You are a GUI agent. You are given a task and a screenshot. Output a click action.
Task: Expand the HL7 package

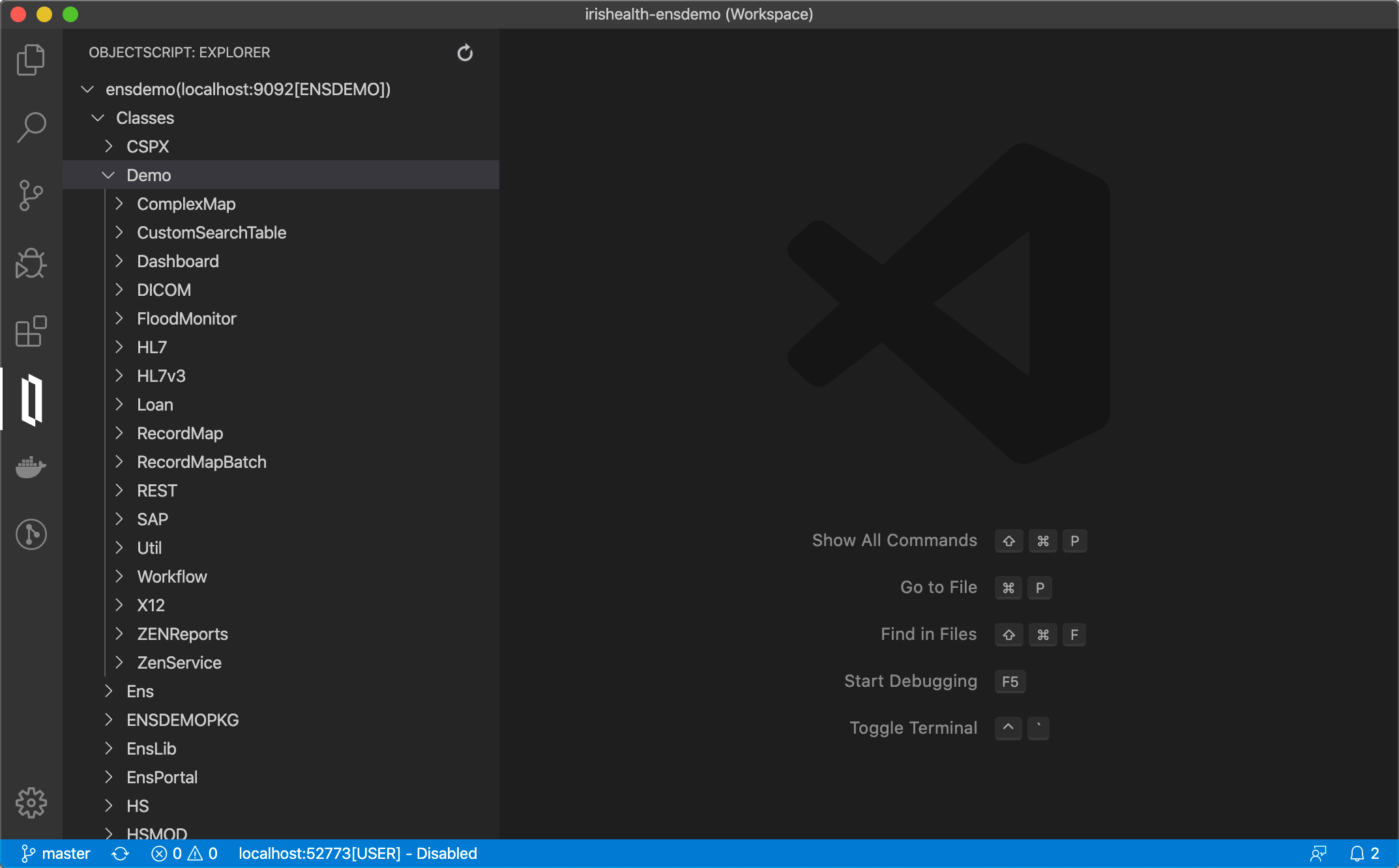(x=119, y=347)
